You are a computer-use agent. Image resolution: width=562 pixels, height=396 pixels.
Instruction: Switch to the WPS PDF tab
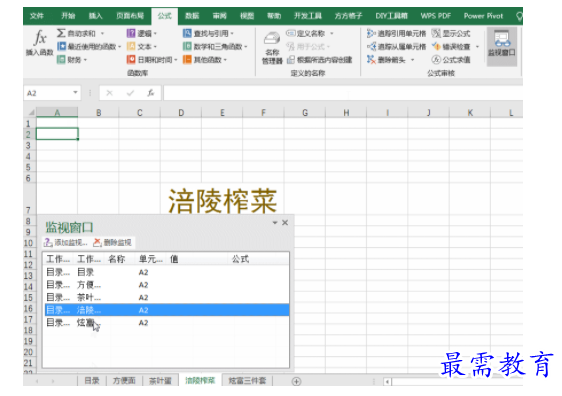coord(435,16)
